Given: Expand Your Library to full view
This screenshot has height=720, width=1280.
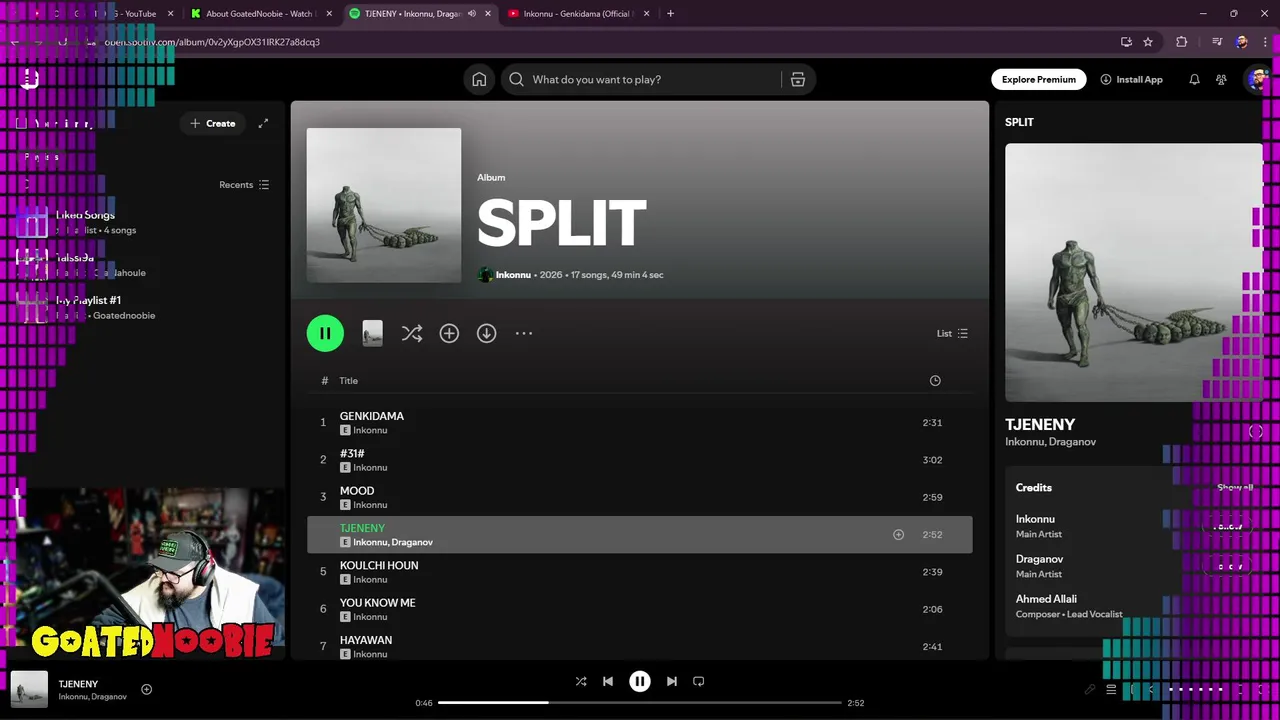Looking at the screenshot, I should click(x=263, y=123).
